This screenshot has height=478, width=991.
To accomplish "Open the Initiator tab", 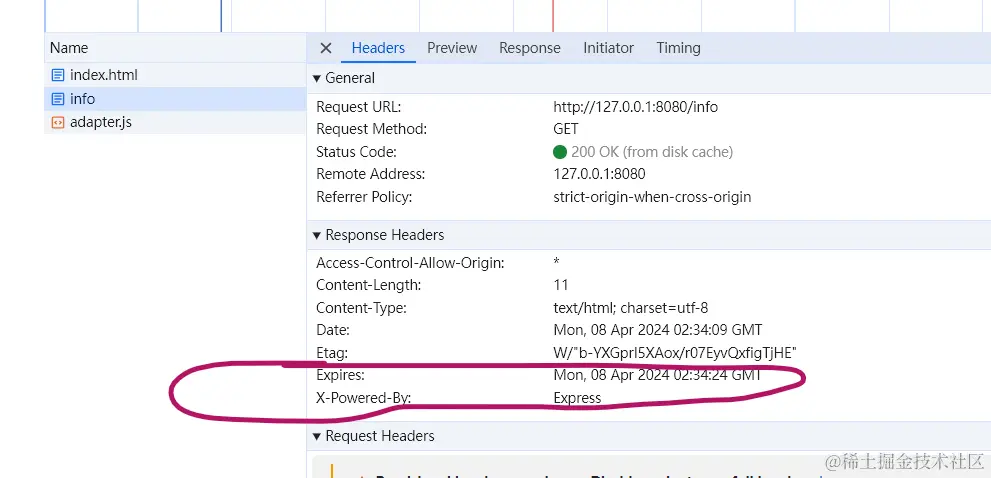I will (608, 48).
